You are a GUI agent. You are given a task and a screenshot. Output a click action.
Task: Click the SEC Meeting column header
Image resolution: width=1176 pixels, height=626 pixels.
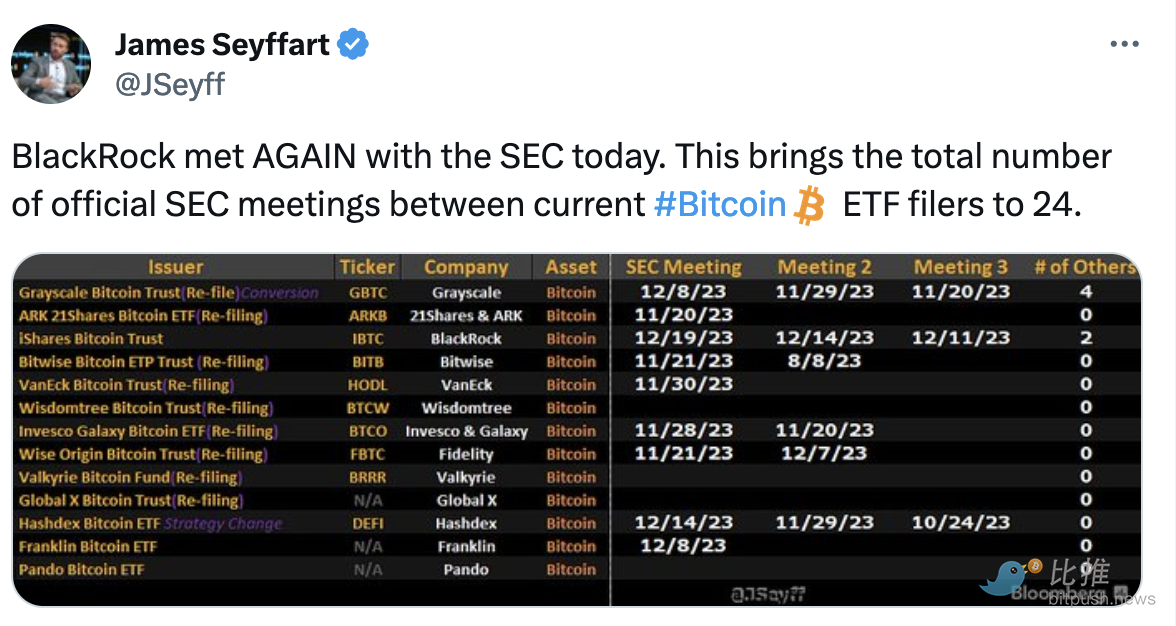tap(683, 267)
